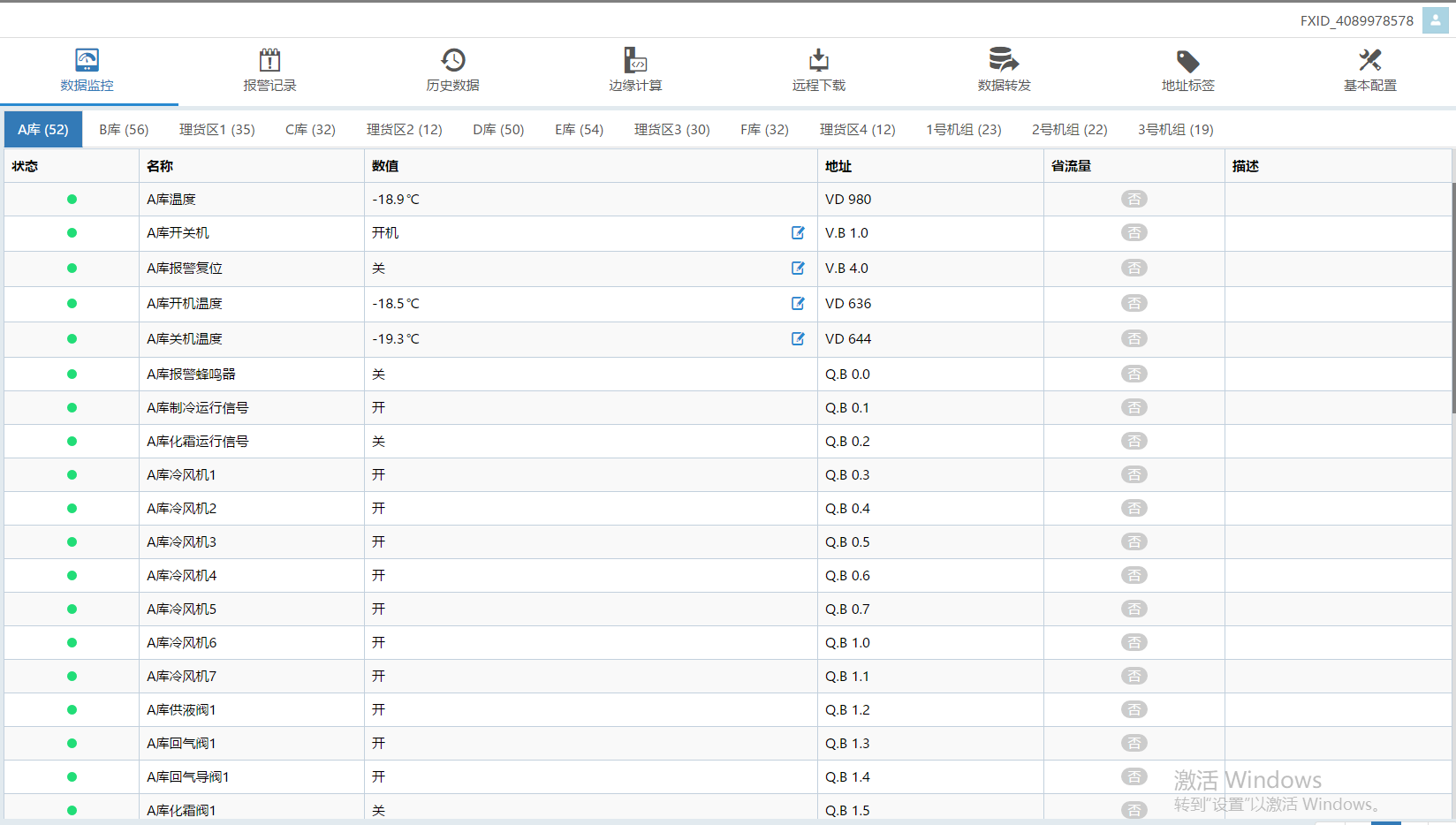Open the 历史数据 history data icon

click(x=452, y=61)
